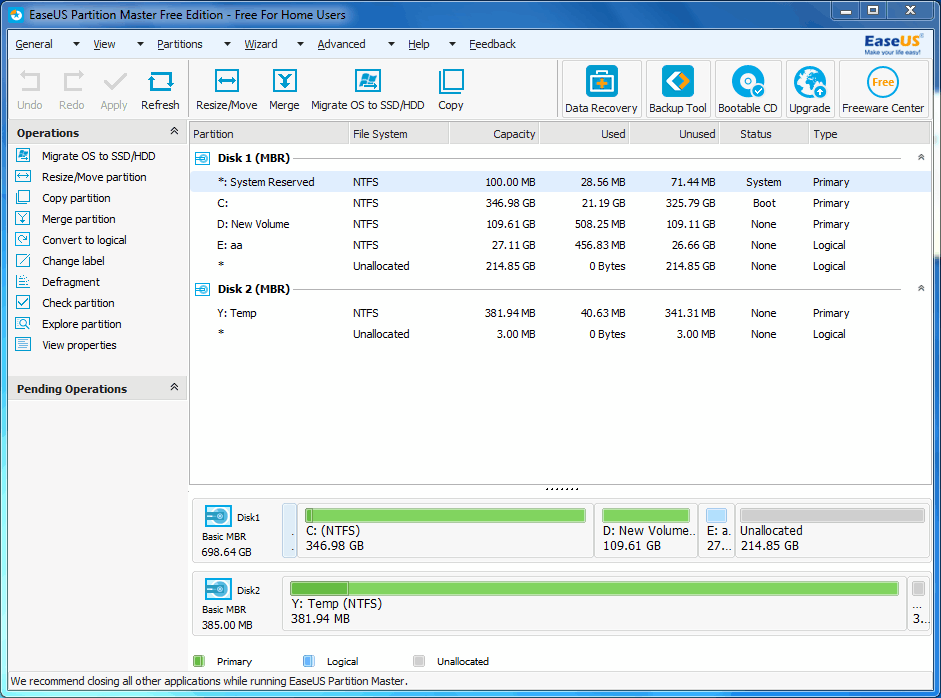Open the Merge tool in toolbar
This screenshot has height=698, width=941.
tap(284, 91)
